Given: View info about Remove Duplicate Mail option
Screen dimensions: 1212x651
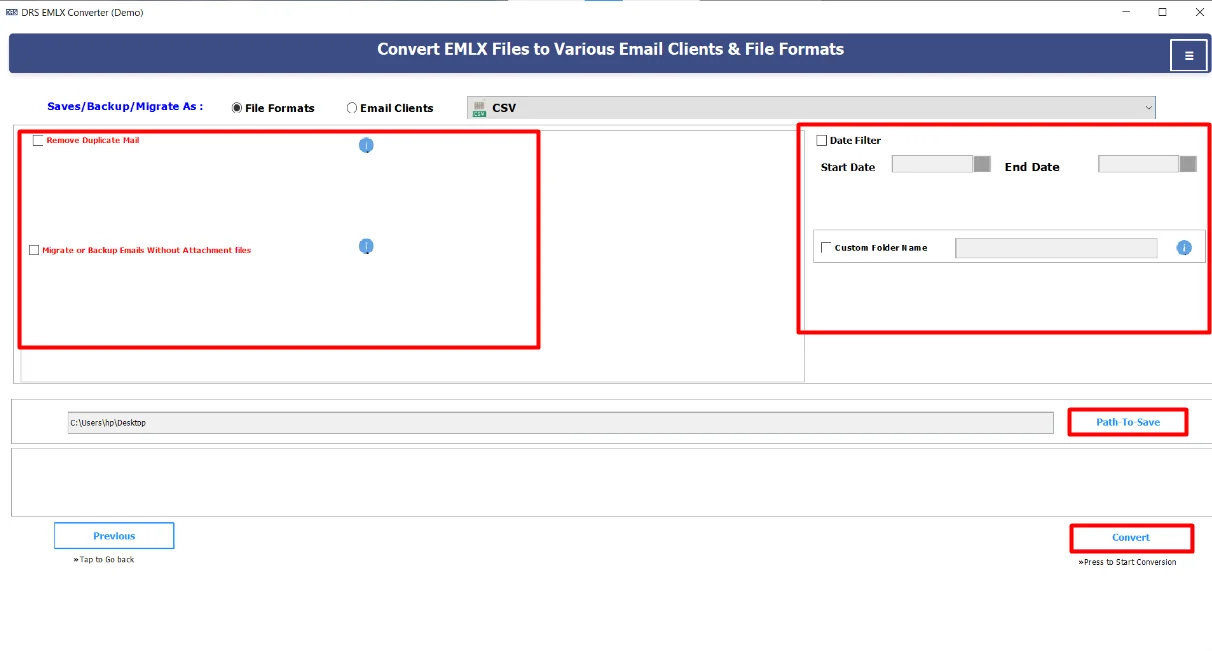Looking at the screenshot, I should (x=366, y=144).
